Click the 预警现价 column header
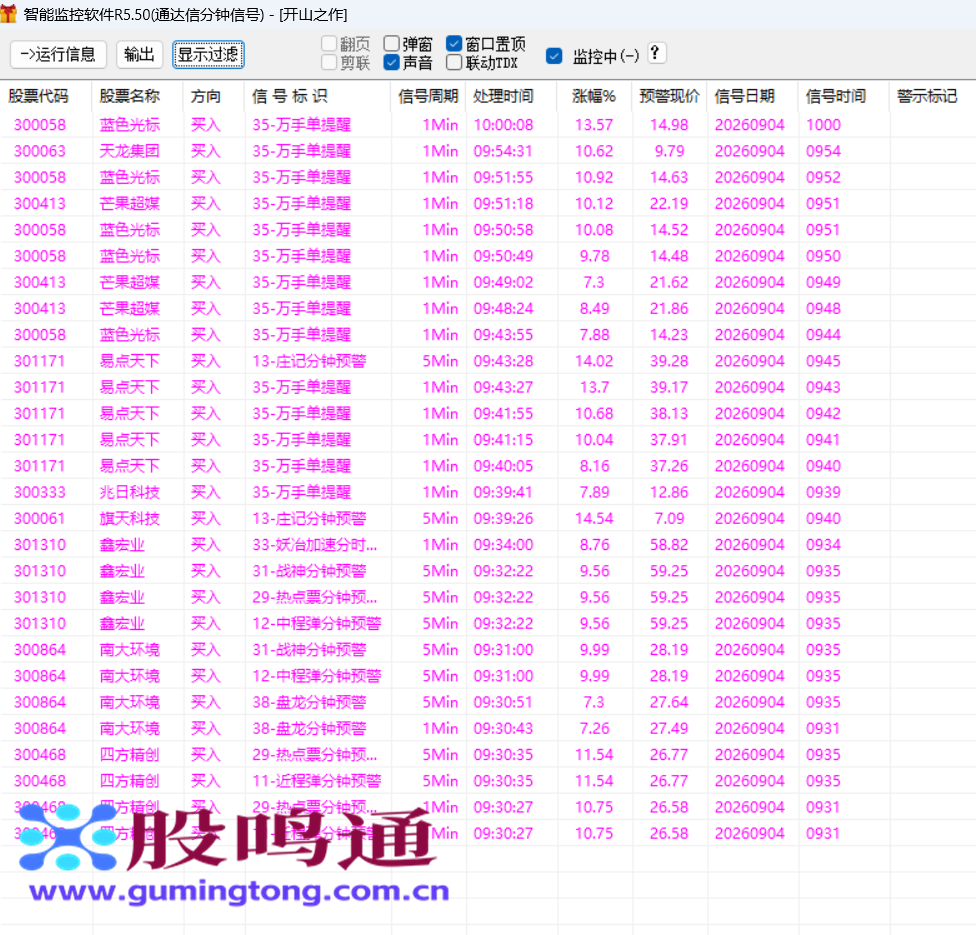Viewport: 976px width, 935px height. pos(669,96)
